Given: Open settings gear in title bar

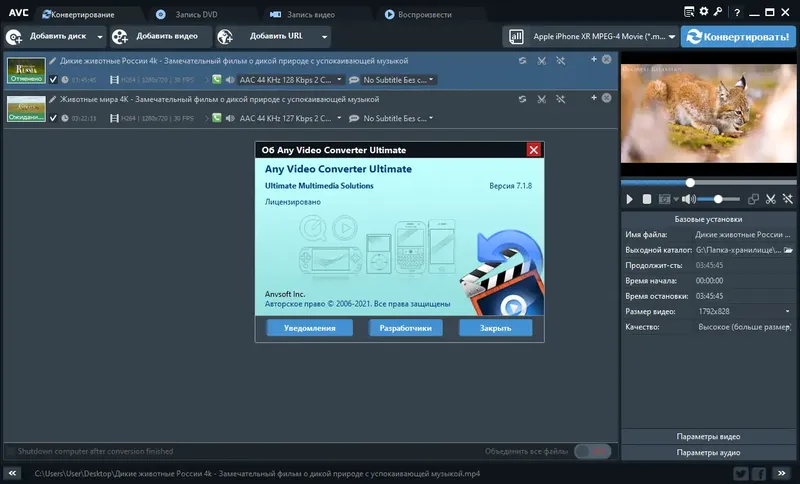Looking at the screenshot, I should [704, 11].
